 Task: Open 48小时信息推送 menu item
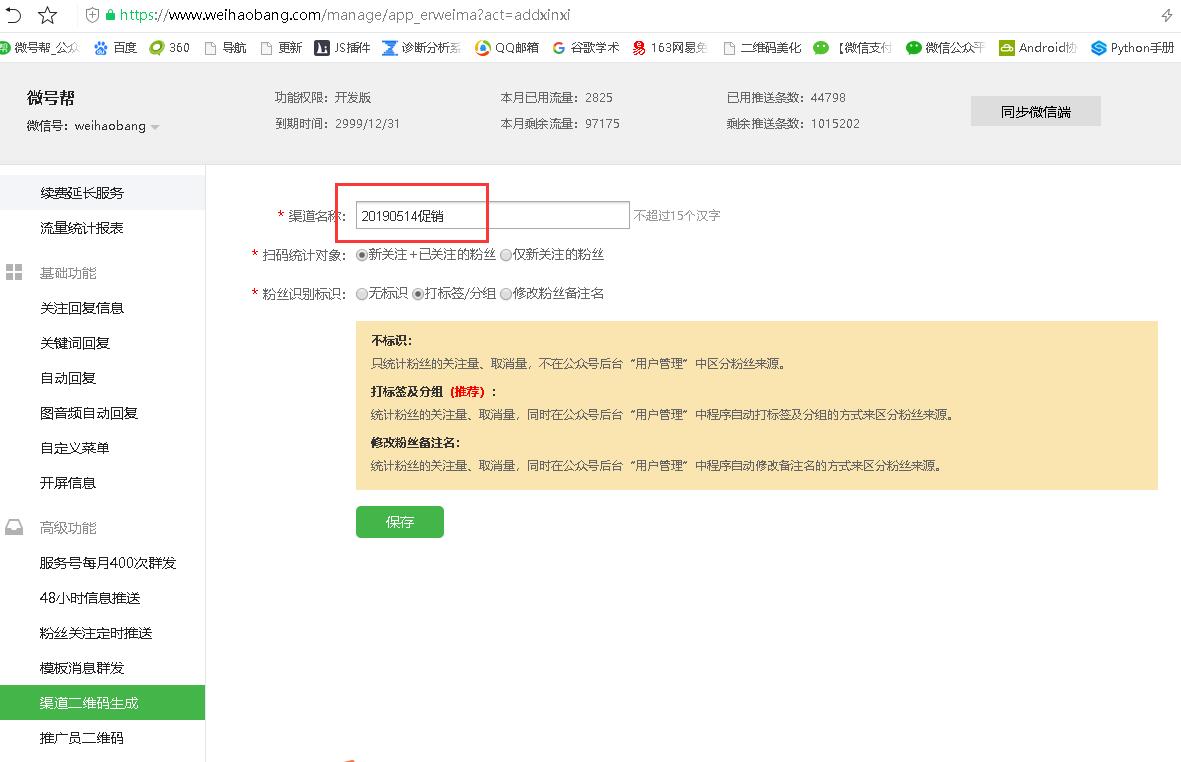pos(102,598)
